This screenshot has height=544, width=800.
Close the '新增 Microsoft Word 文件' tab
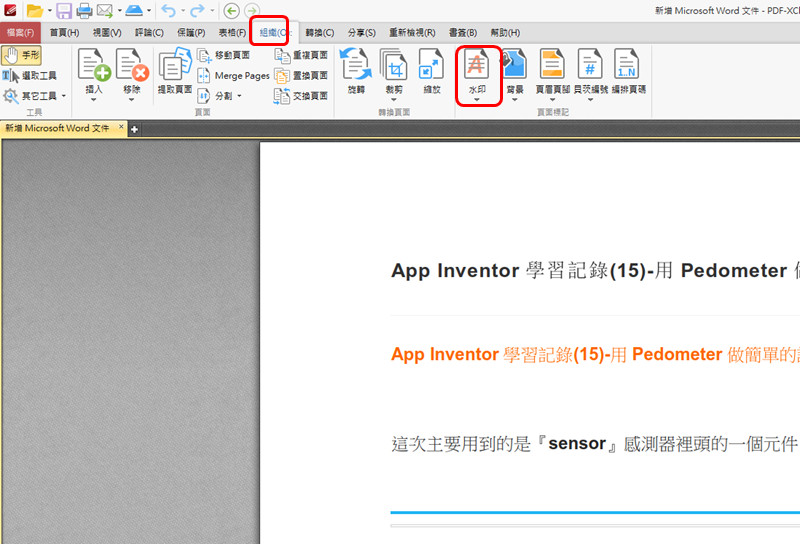point(121,127)
